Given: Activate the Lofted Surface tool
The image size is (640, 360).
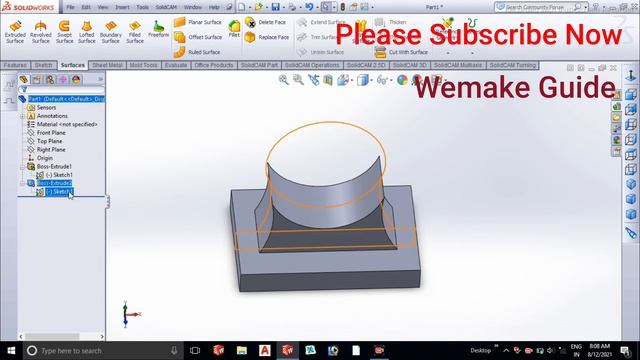Looking at the screenshot, I should (x=87, y=32).
